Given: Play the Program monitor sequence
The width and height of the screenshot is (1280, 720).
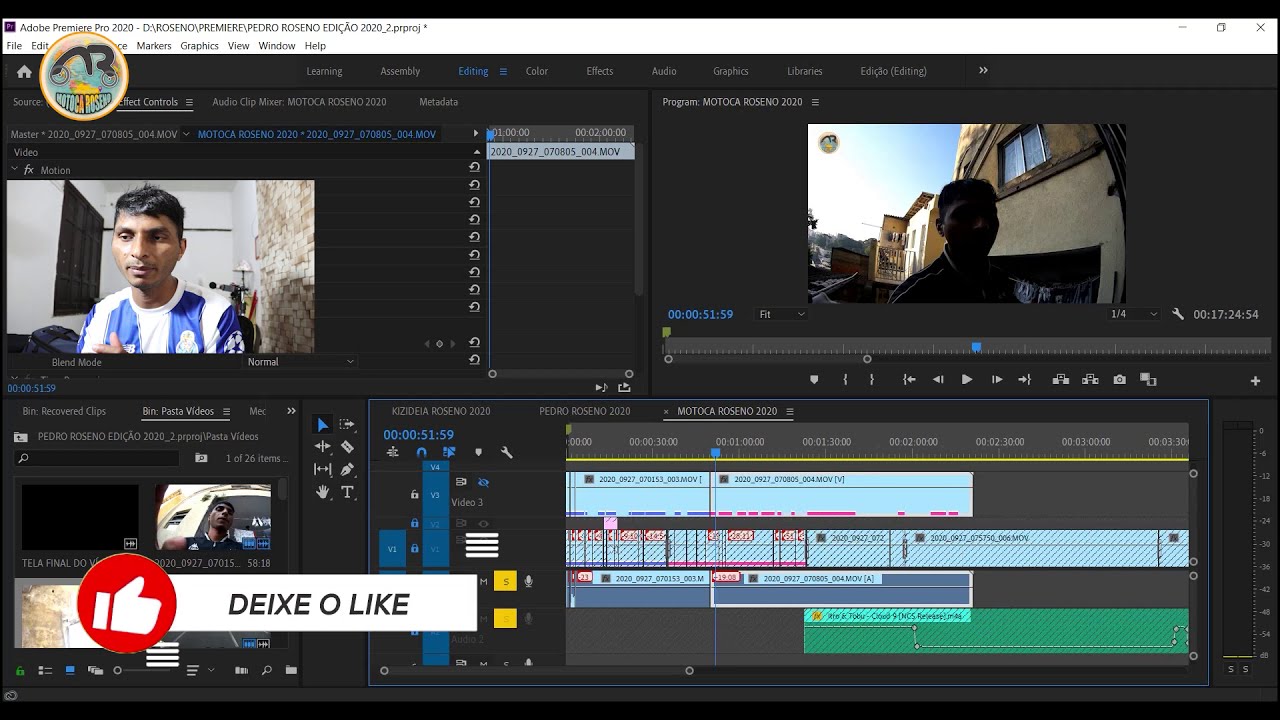Looking at the screenshot, I should pos(967,380).
